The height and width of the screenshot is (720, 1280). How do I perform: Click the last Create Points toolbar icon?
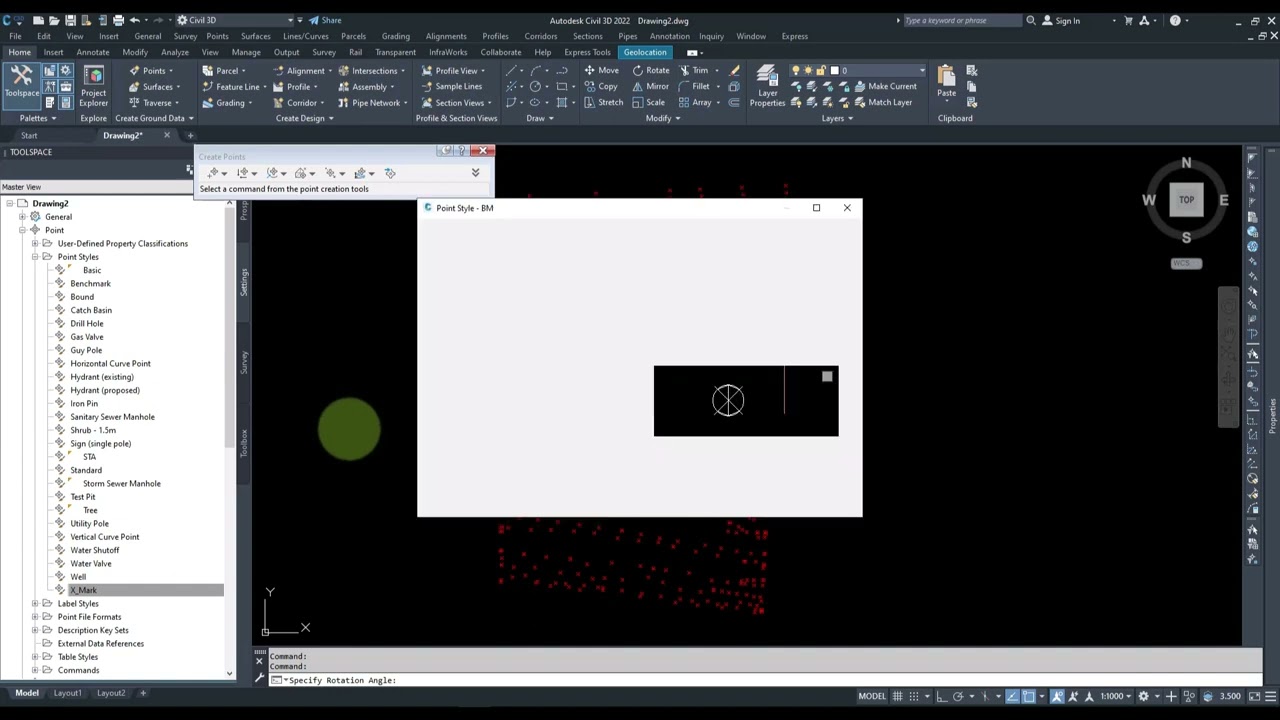pyautogui.click(x=390, y=173)
